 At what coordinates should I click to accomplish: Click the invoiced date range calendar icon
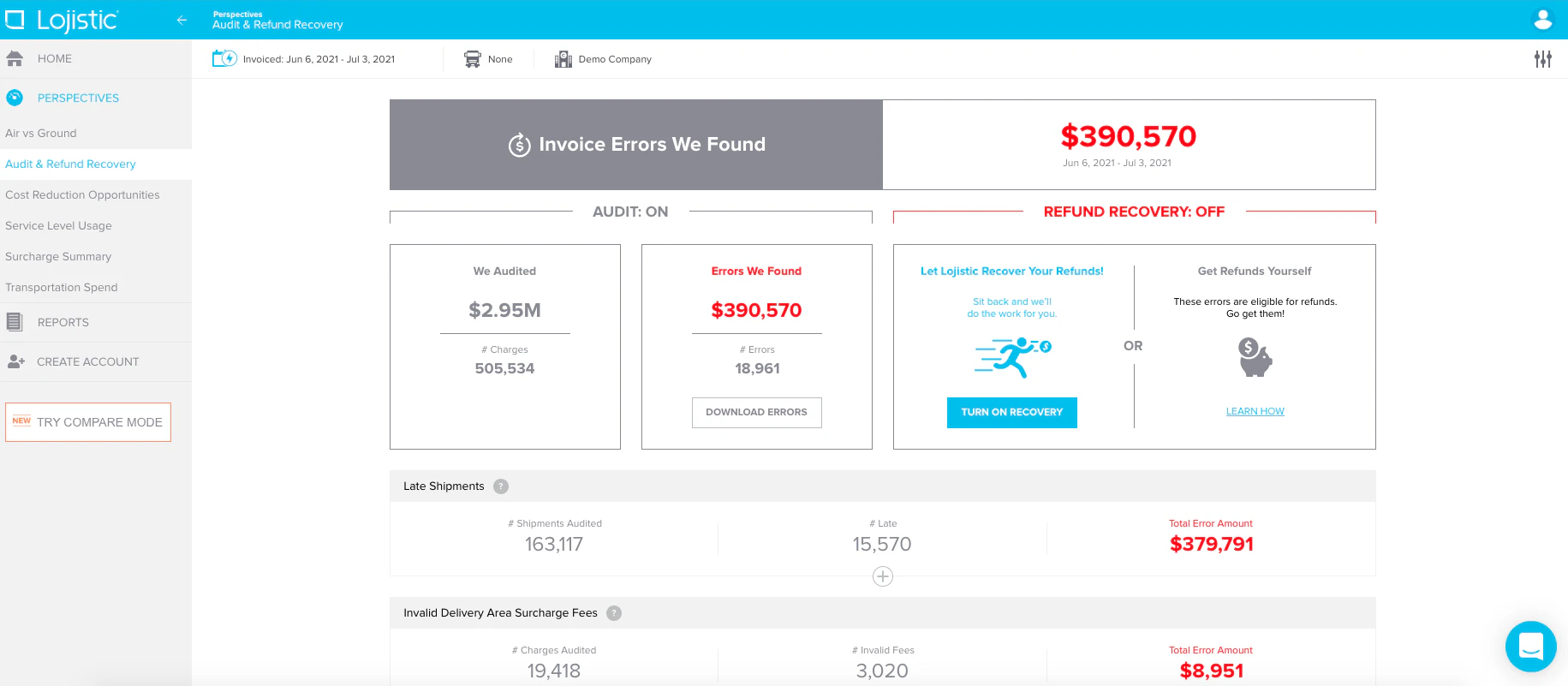(224, 59)
